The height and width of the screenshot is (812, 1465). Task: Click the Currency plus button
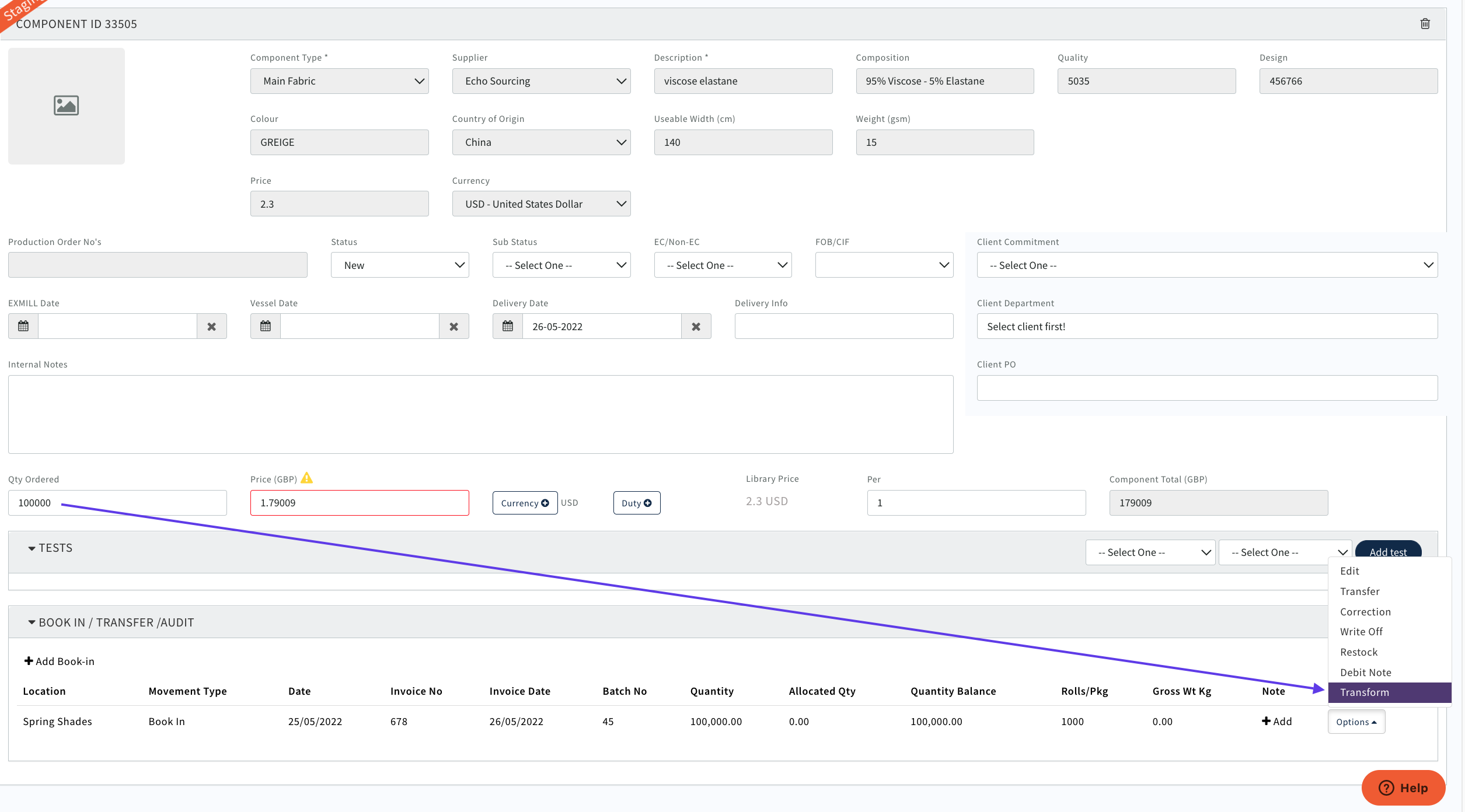(x=525, y=503)
